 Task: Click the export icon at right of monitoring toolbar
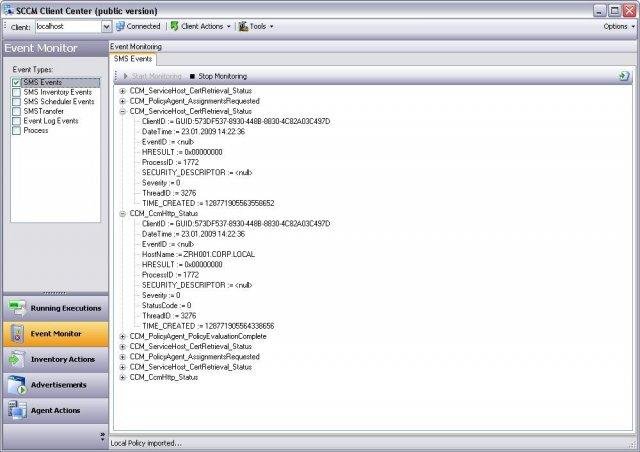624,76
